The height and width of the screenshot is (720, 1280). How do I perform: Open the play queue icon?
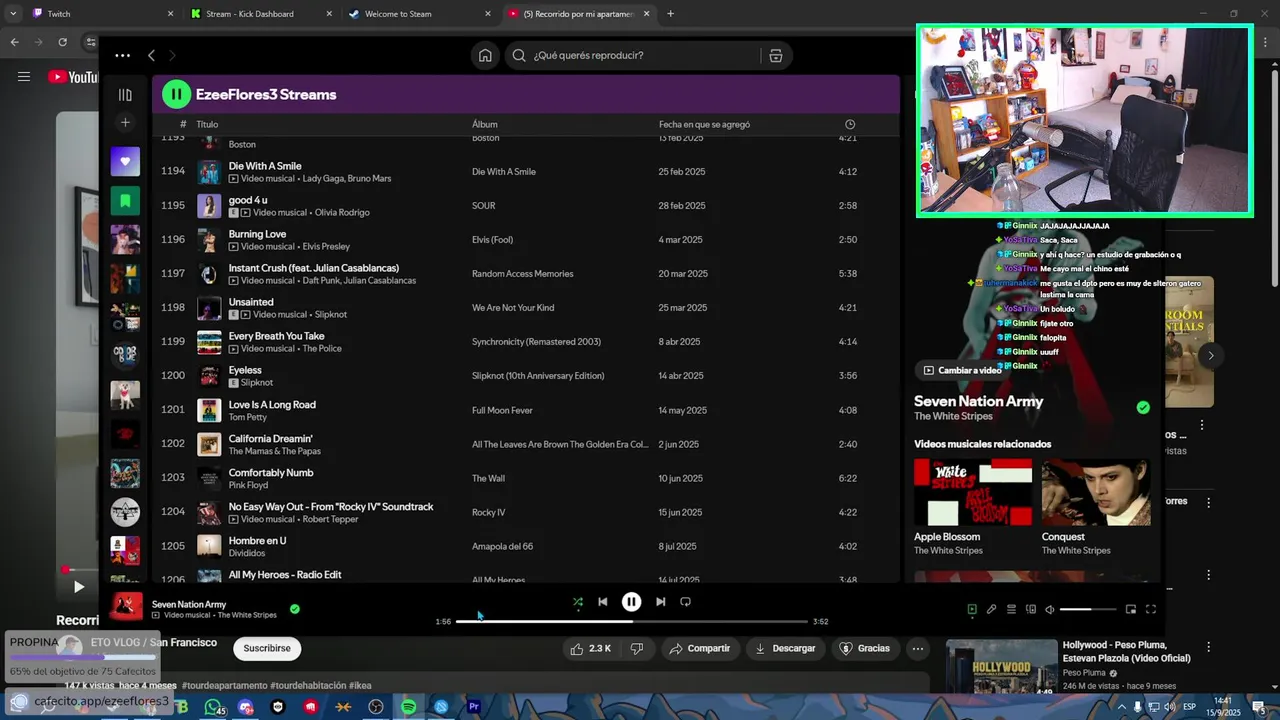(x=1011, y=609)
